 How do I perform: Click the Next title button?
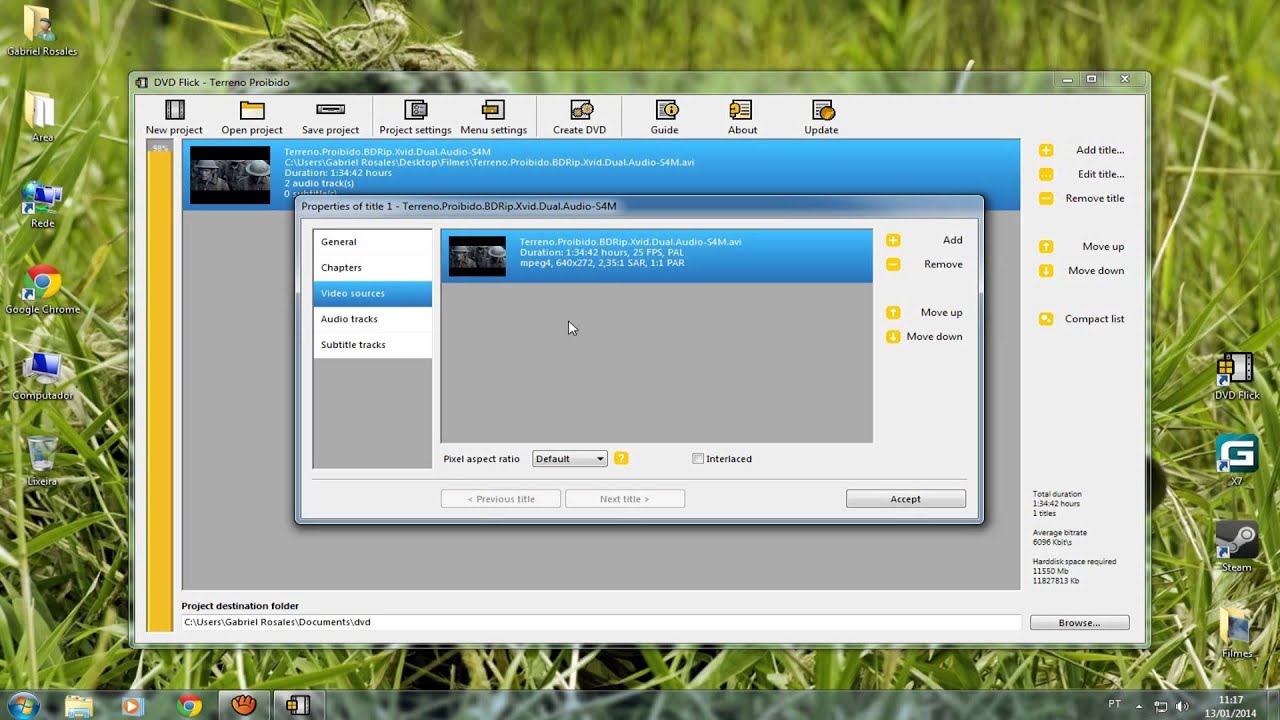point(625,499)
